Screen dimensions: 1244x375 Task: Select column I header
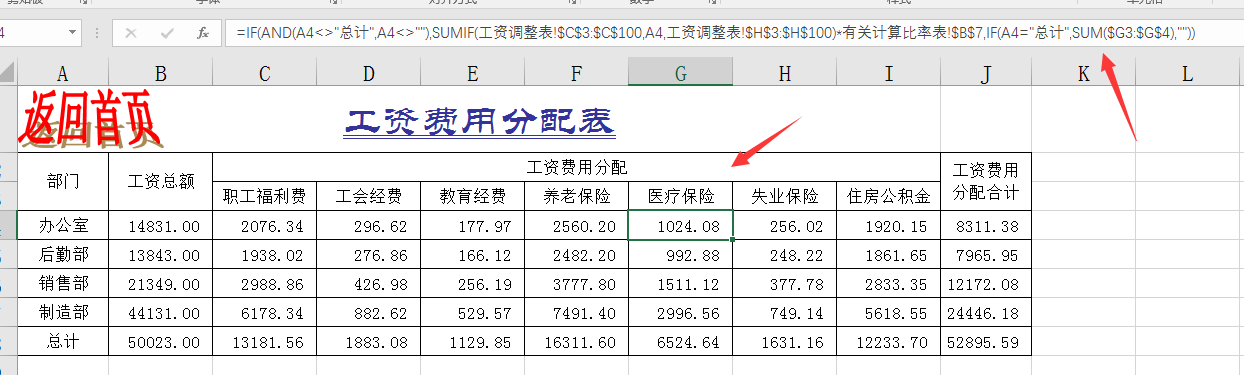(x=888, y=73)
